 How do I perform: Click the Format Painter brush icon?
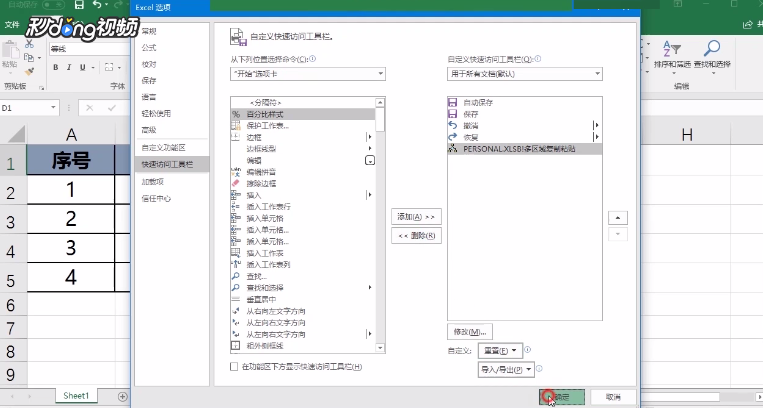29,72
